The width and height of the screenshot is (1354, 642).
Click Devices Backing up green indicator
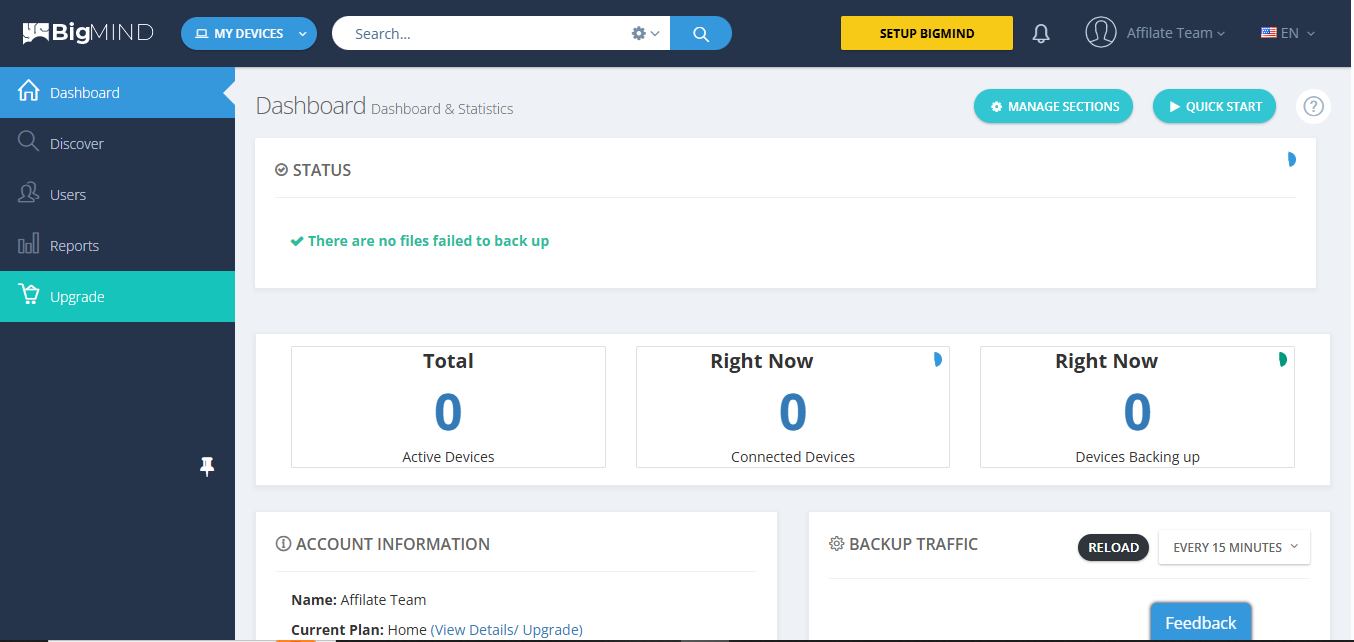coord(1282,359)
